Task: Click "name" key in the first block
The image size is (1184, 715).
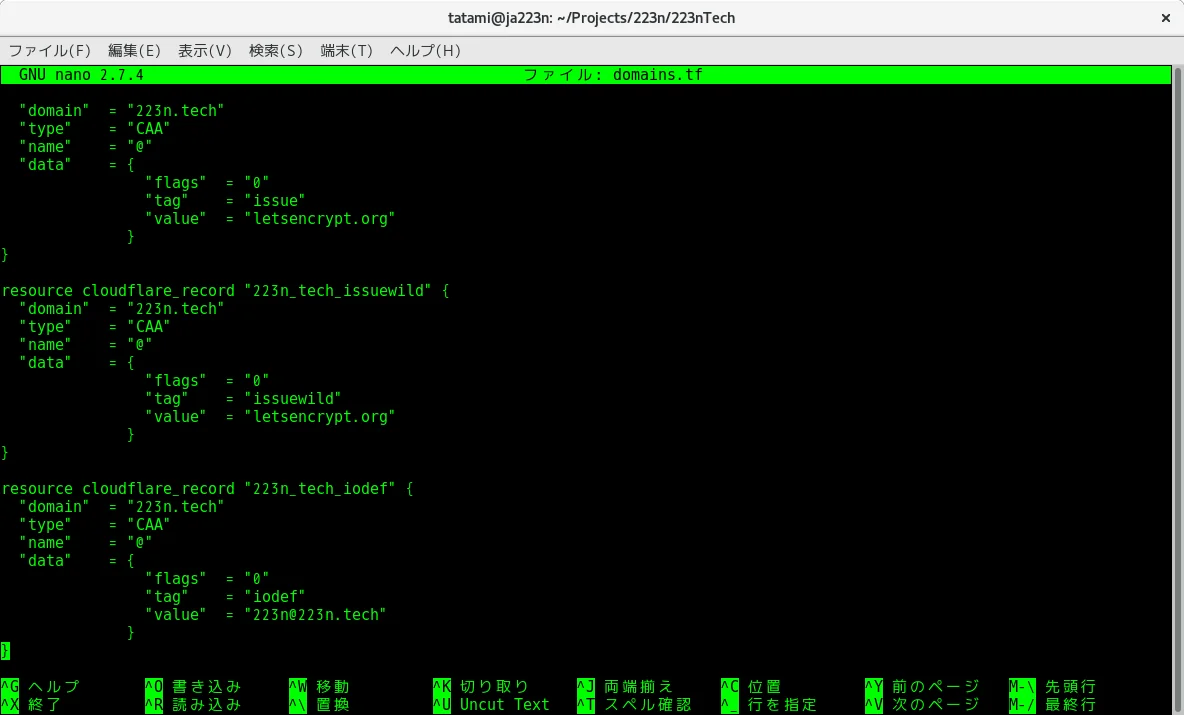Action: point(45,146)
